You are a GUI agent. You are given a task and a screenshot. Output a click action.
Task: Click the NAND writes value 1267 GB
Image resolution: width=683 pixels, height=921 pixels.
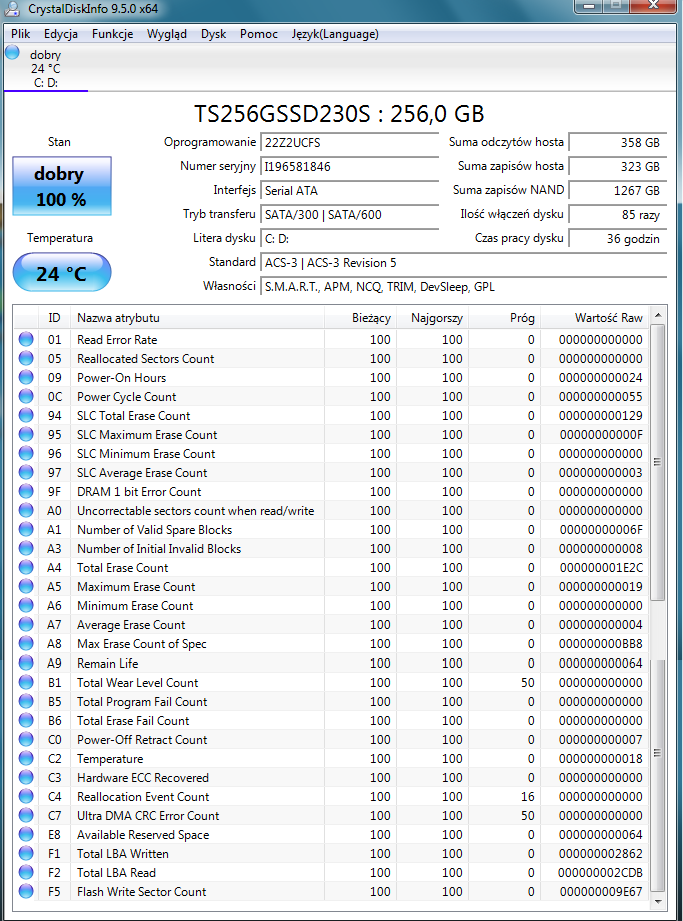[x=618, y=191]
